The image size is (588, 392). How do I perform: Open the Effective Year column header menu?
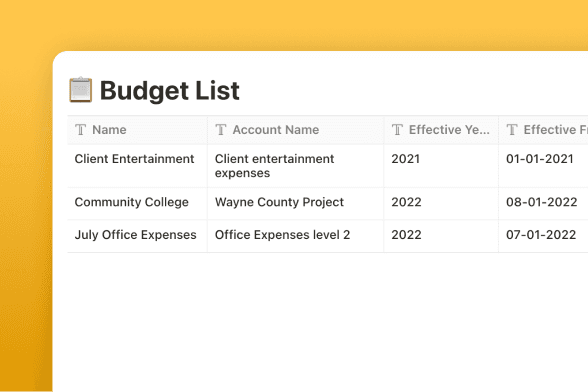[441, 130]
